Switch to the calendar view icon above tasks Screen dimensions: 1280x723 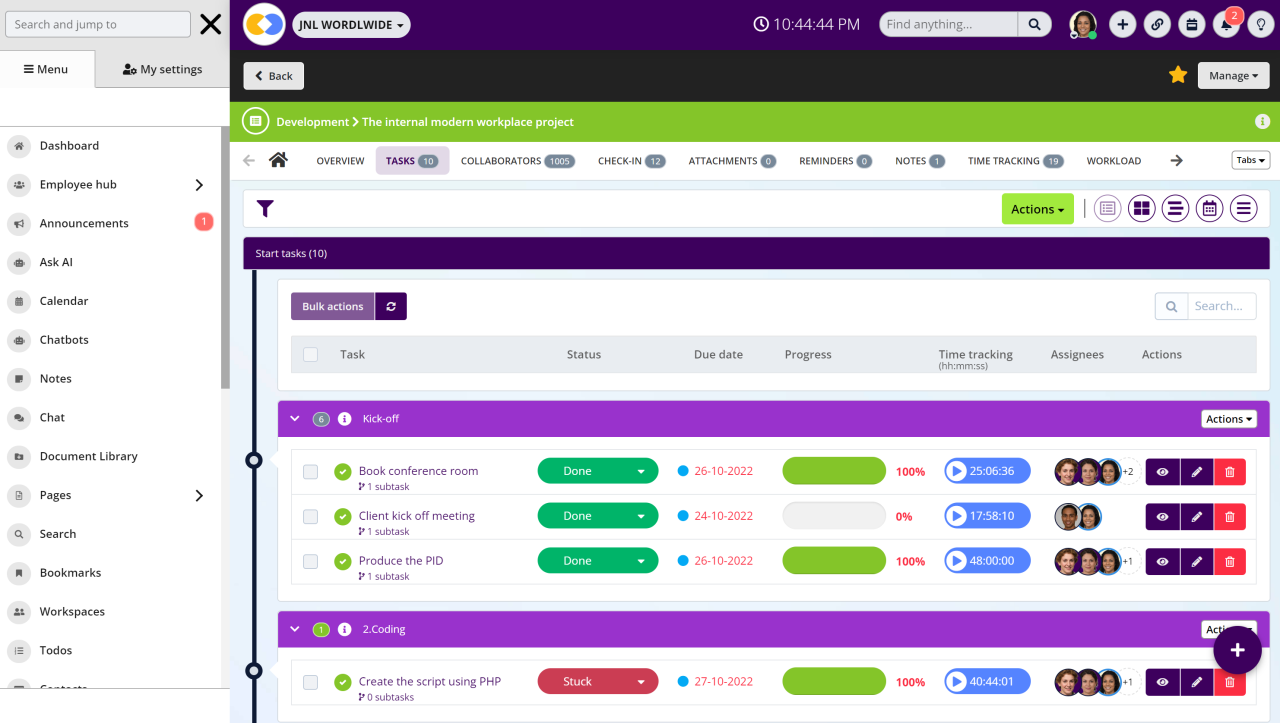tap(1209, 208)
